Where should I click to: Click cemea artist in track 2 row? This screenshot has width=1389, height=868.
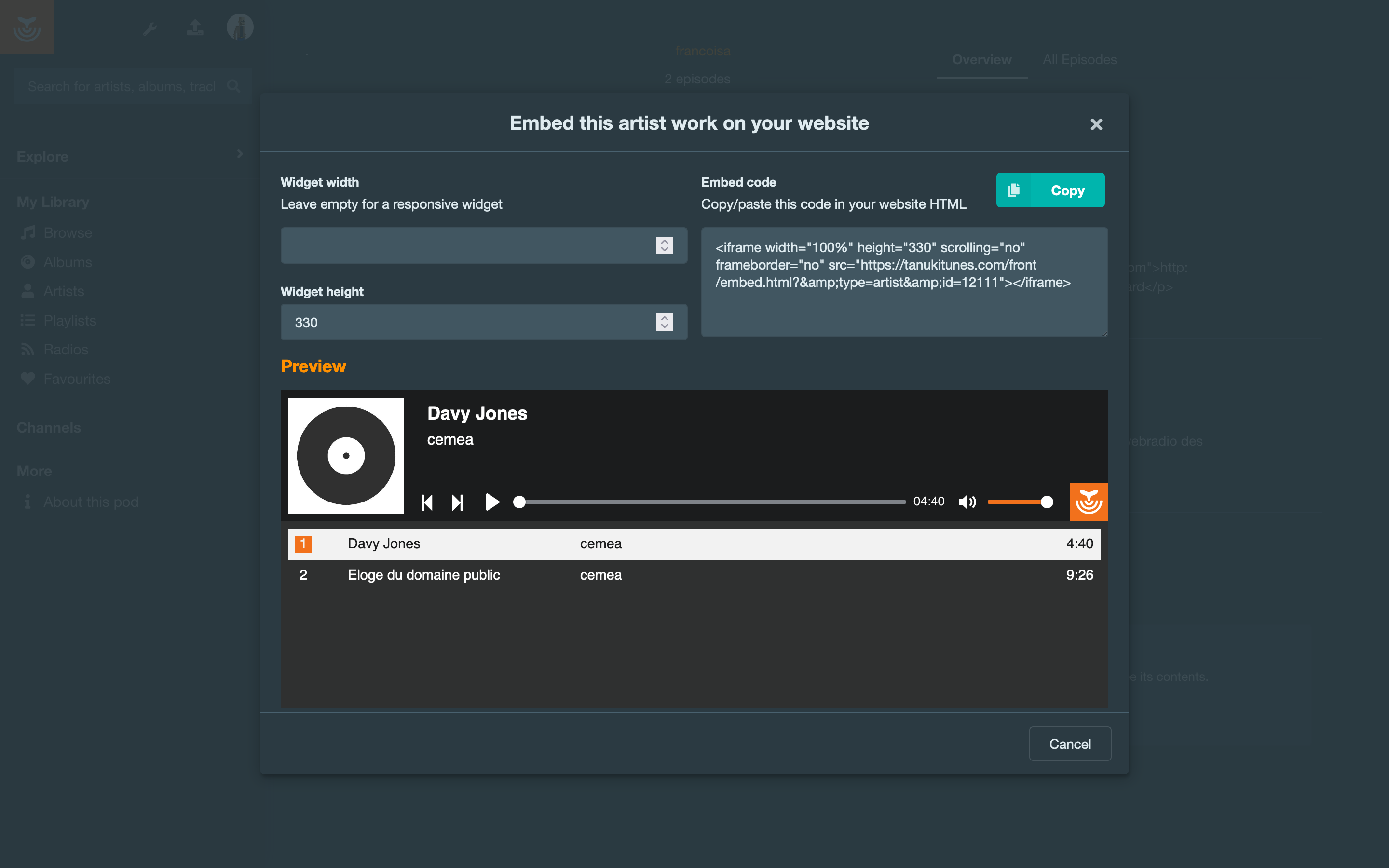600,575
